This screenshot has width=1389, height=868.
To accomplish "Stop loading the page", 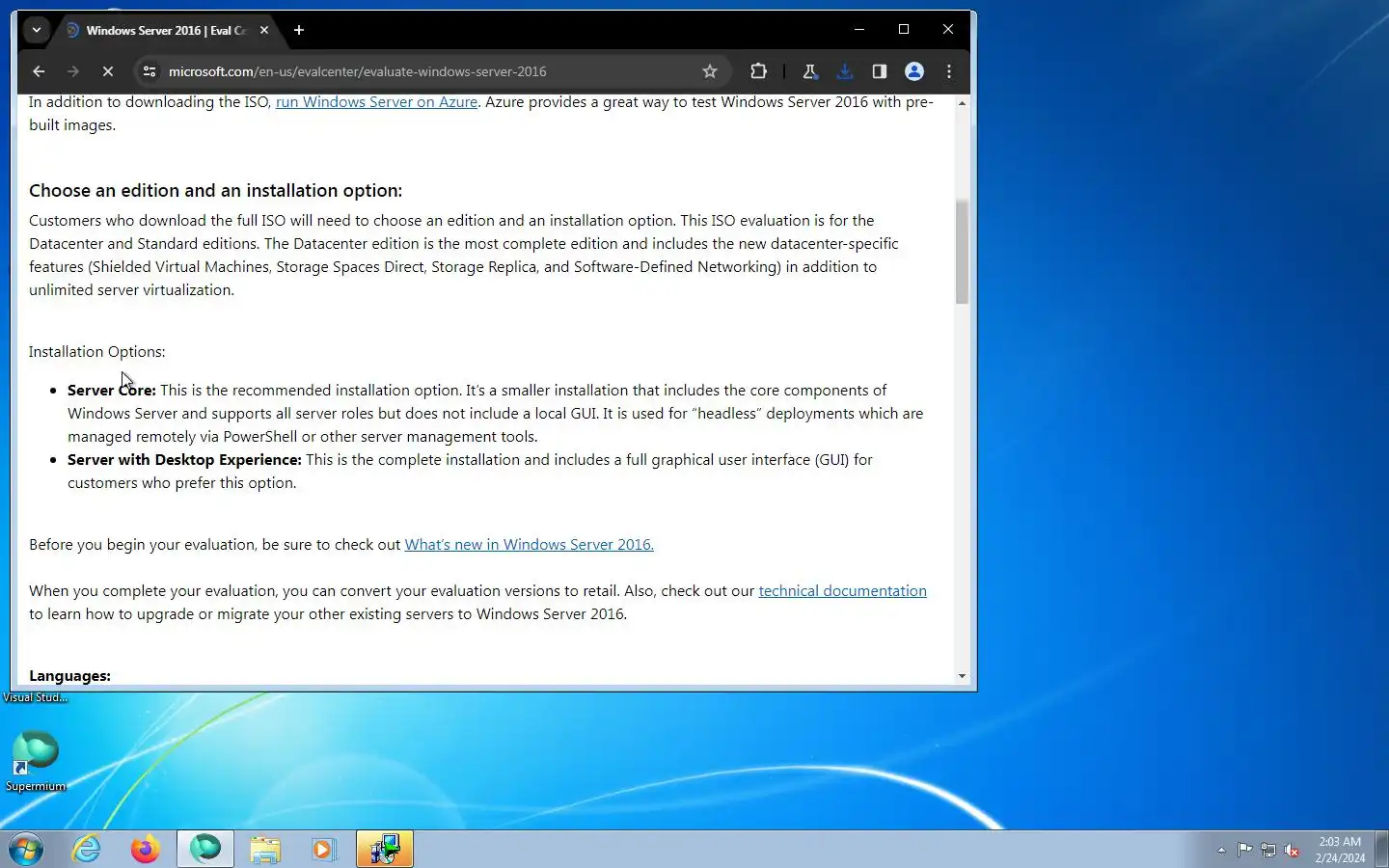I will click(108, 71).
